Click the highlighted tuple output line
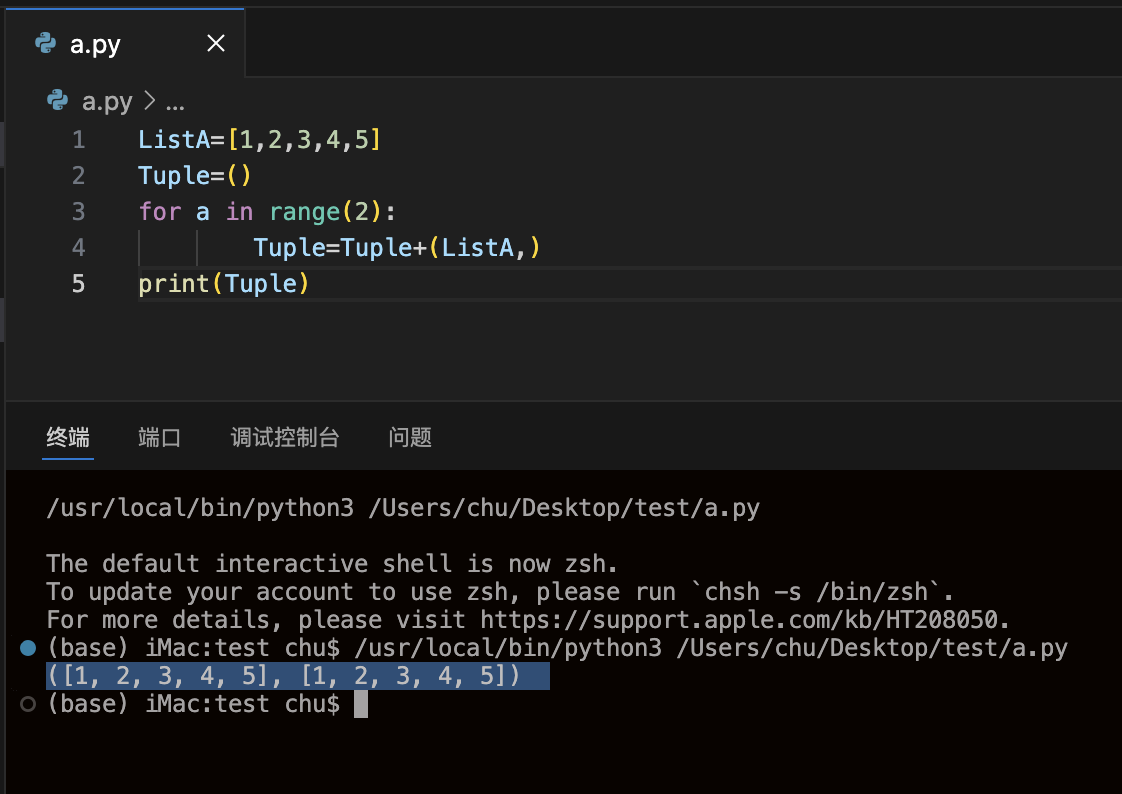This screenshot has width=1122, height=794. point(297,676)
